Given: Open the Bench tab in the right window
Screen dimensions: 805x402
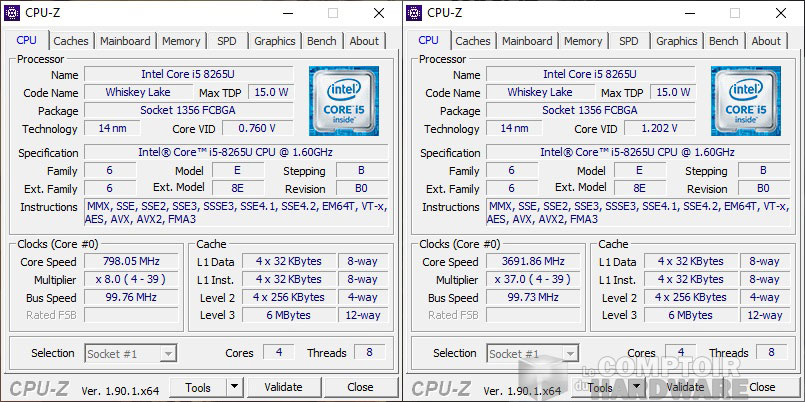Looking at the screenshot, I should click(724, 41).
